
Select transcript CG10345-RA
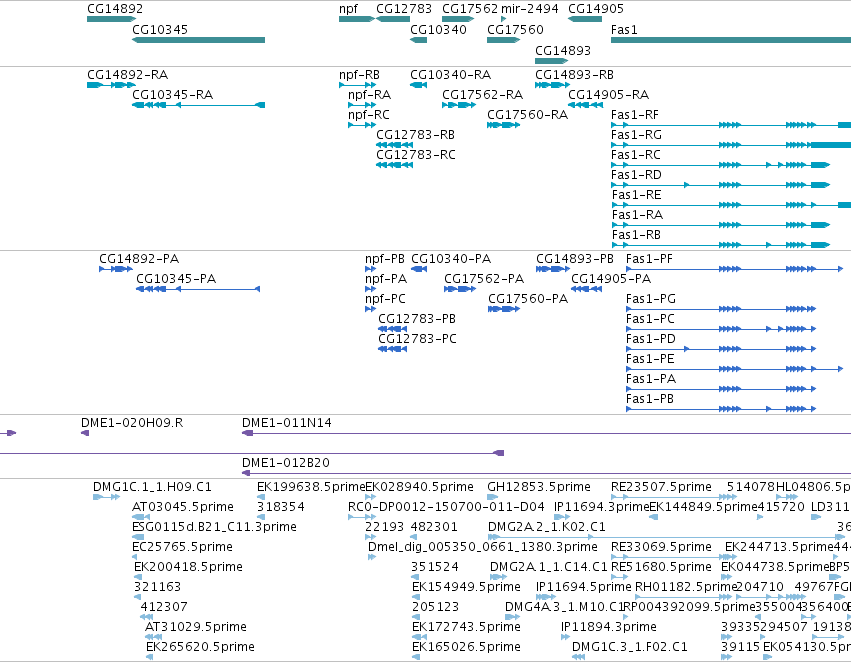173,94
